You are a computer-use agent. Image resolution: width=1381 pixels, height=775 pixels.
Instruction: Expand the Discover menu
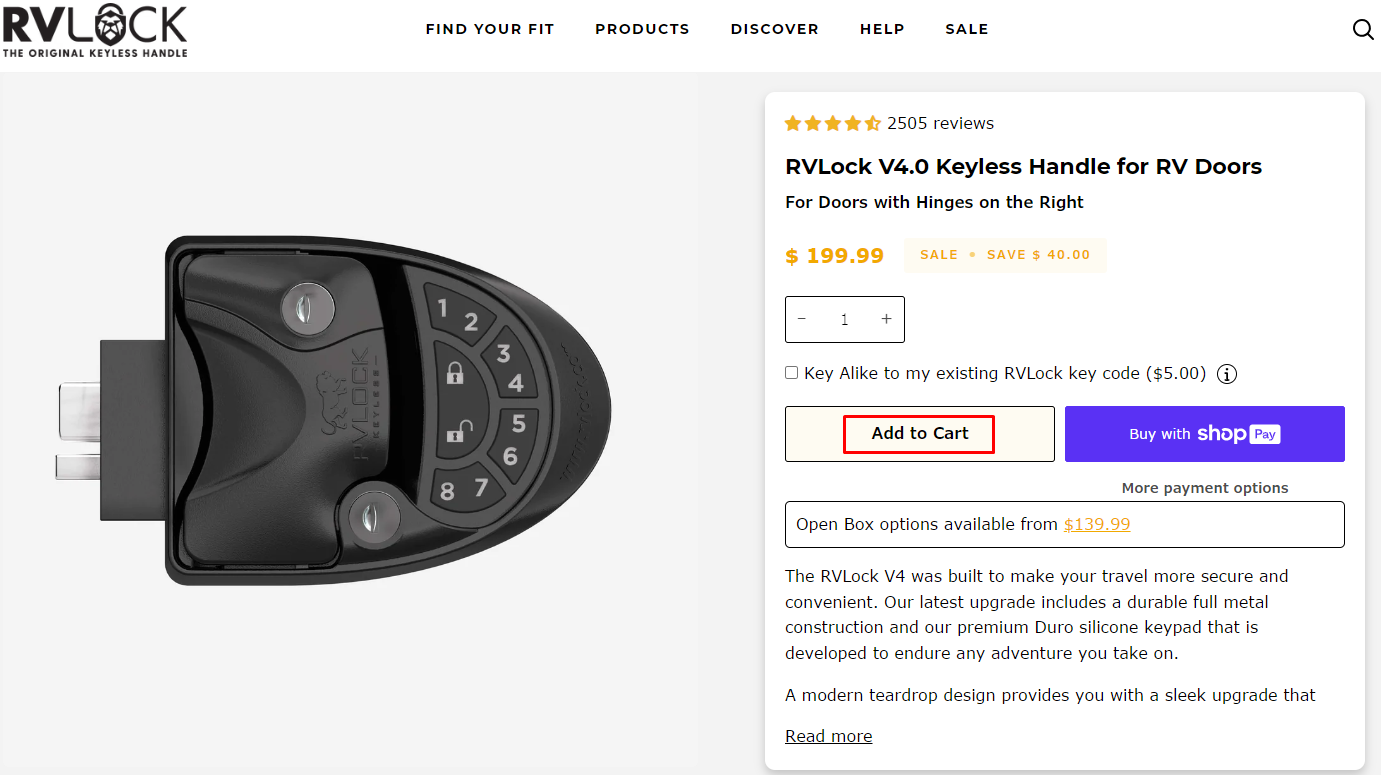pyautogui.click(x=774, y=29)
